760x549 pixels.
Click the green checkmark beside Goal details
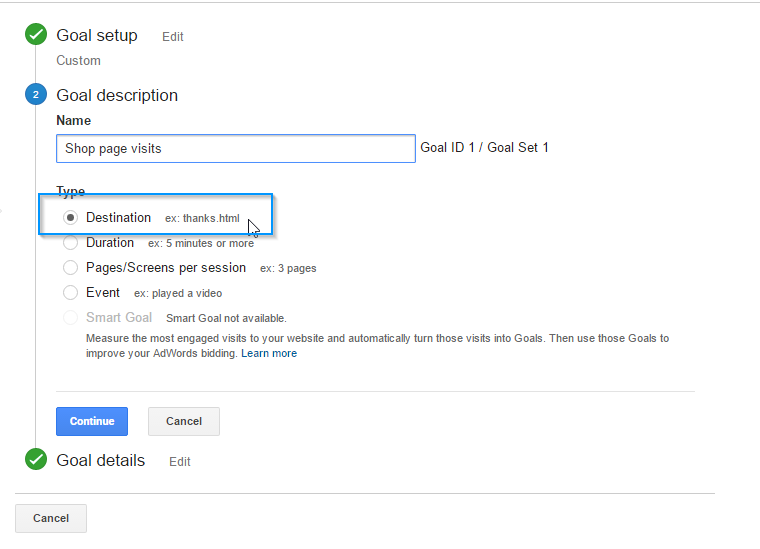pos(36,459)
